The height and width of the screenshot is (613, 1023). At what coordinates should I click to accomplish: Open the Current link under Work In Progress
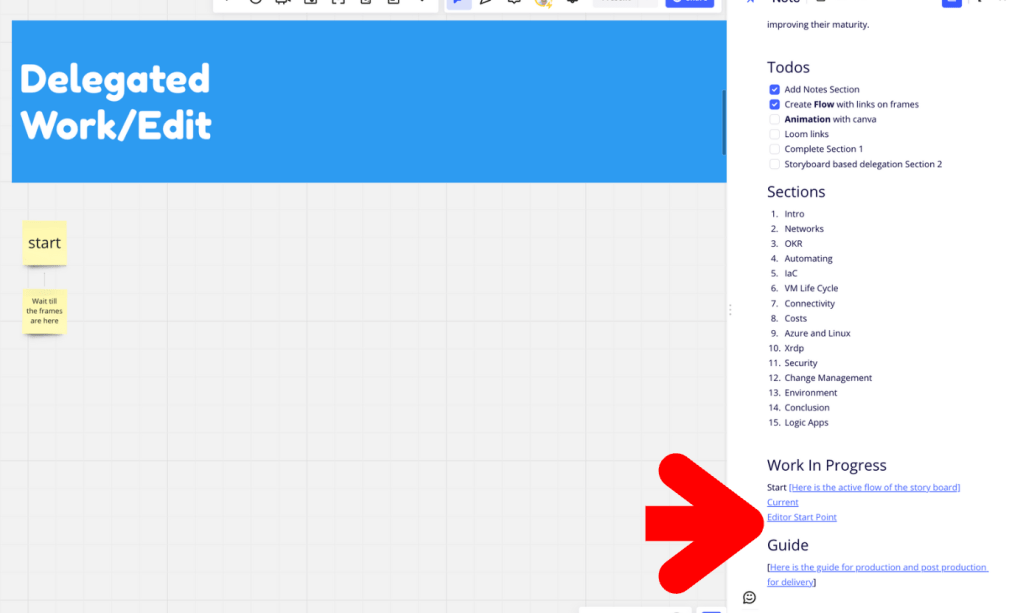782,502
